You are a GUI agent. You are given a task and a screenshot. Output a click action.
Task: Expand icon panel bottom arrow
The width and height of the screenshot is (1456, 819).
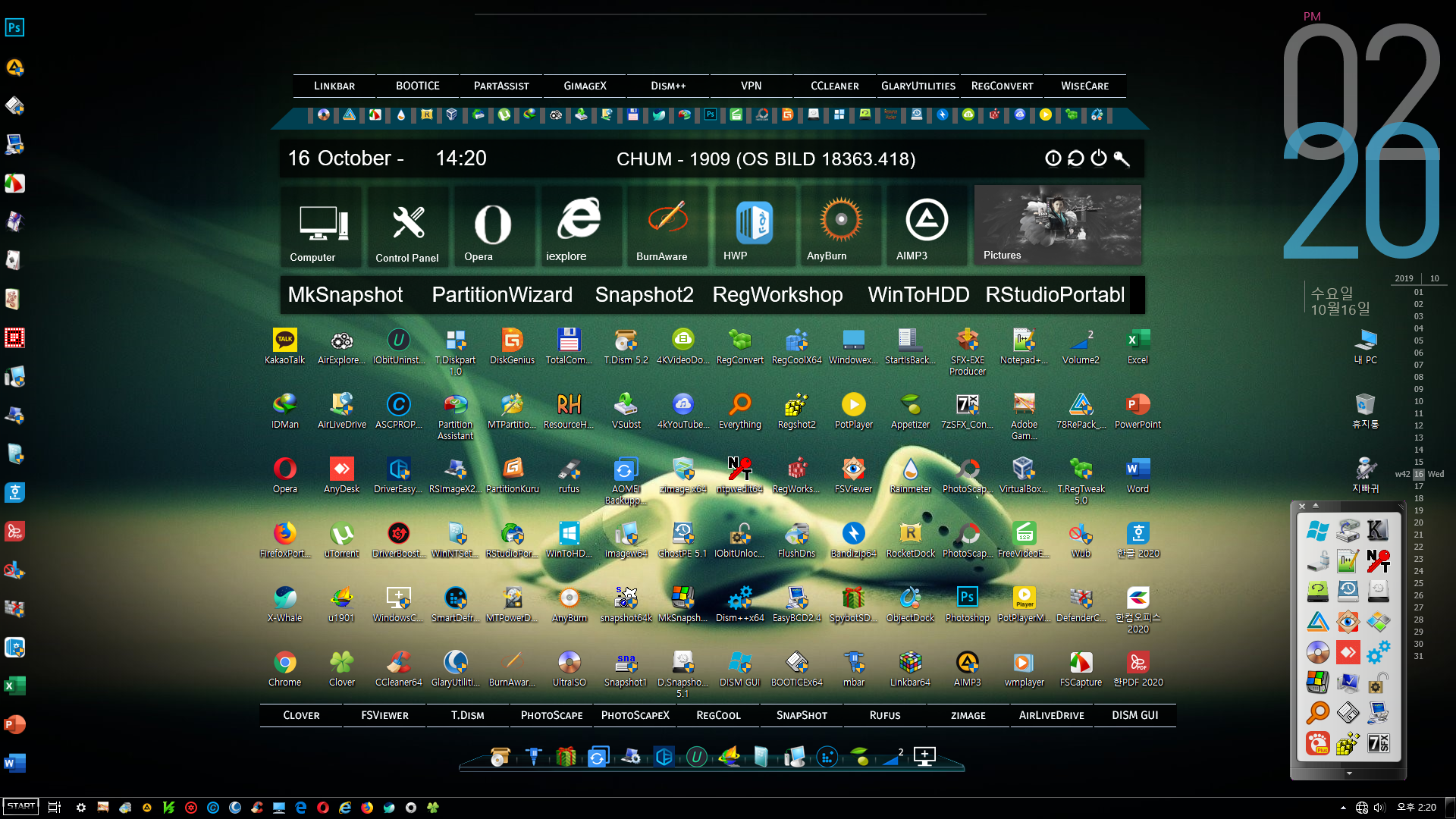[x=1349, y=773]
